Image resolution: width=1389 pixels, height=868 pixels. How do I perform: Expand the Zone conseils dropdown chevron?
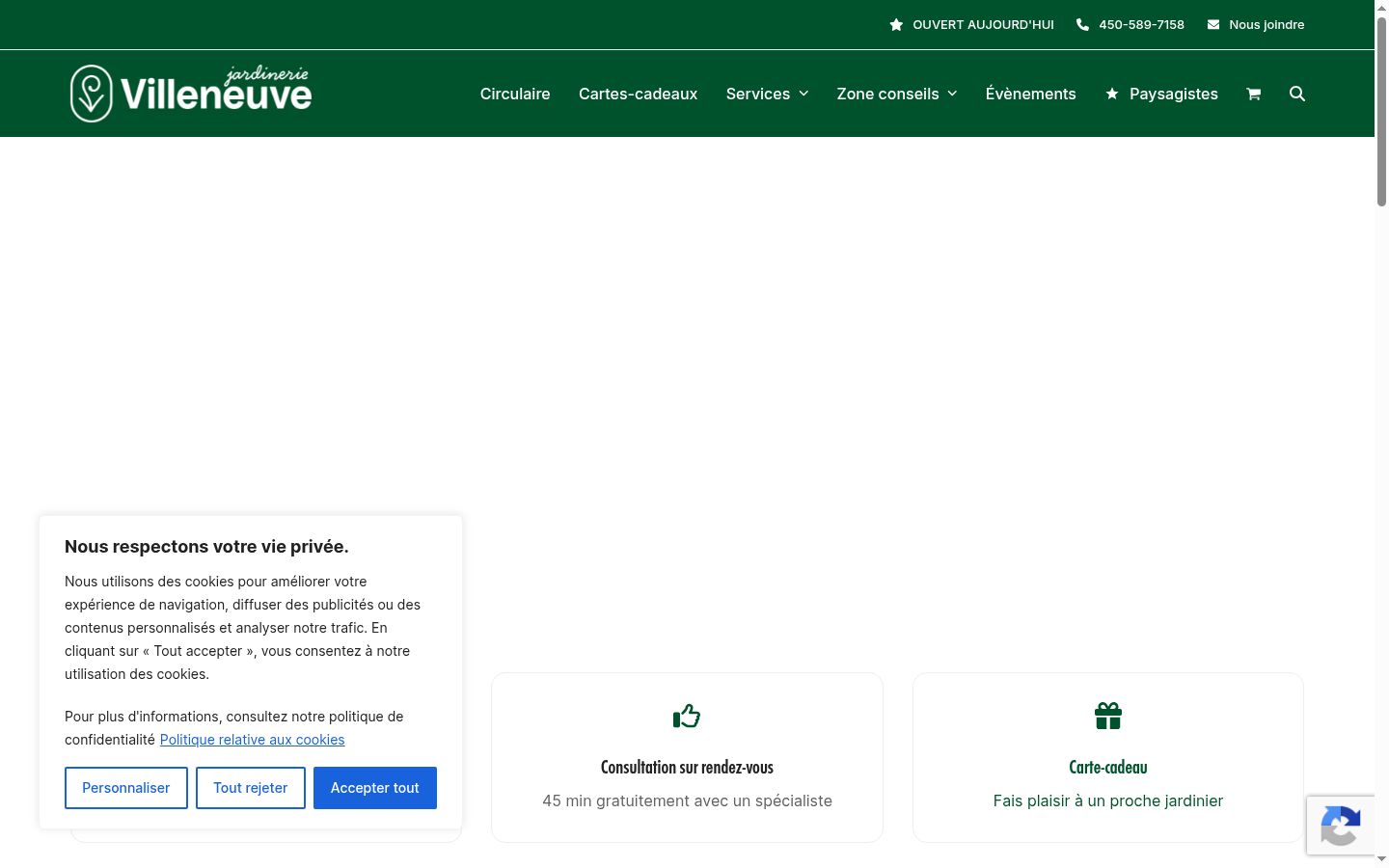tap(952, 94)
